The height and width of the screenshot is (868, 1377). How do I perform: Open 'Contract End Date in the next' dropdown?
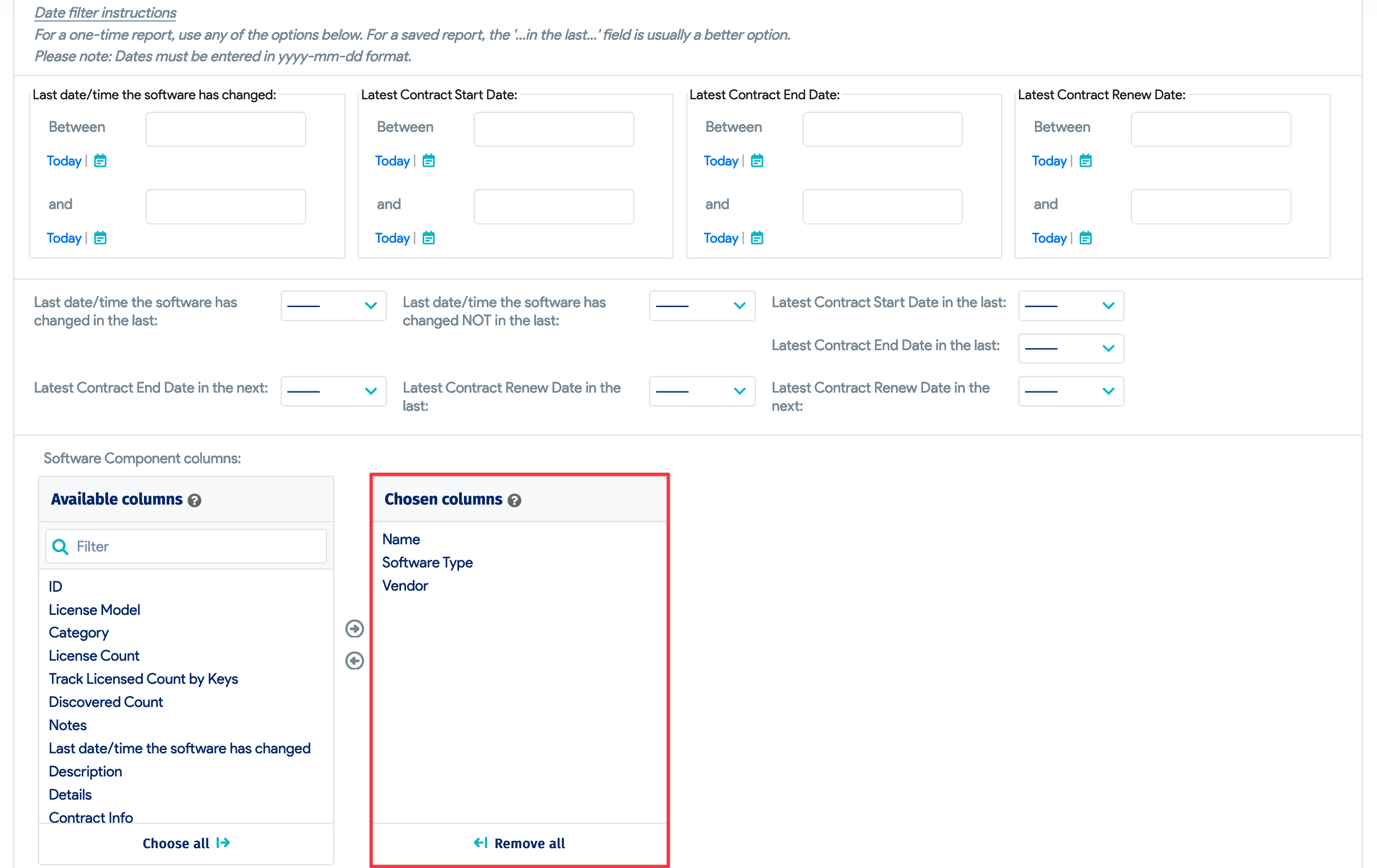333,392
